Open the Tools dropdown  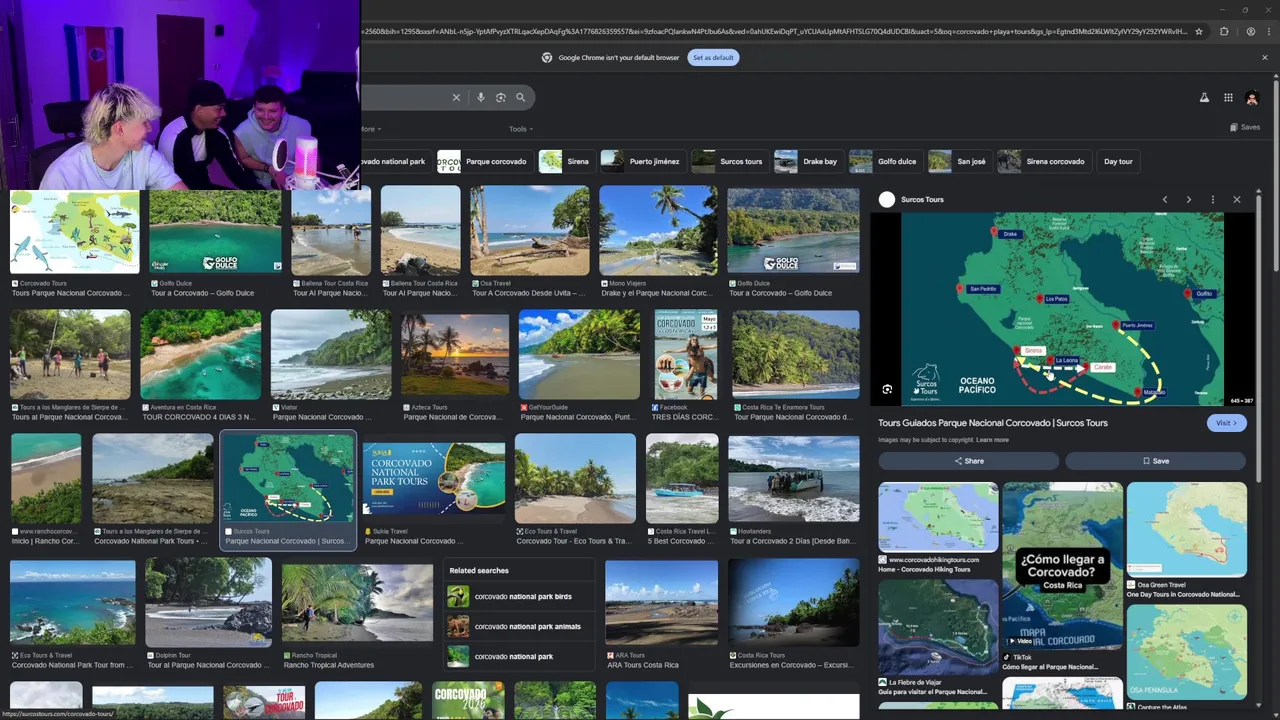520,129
